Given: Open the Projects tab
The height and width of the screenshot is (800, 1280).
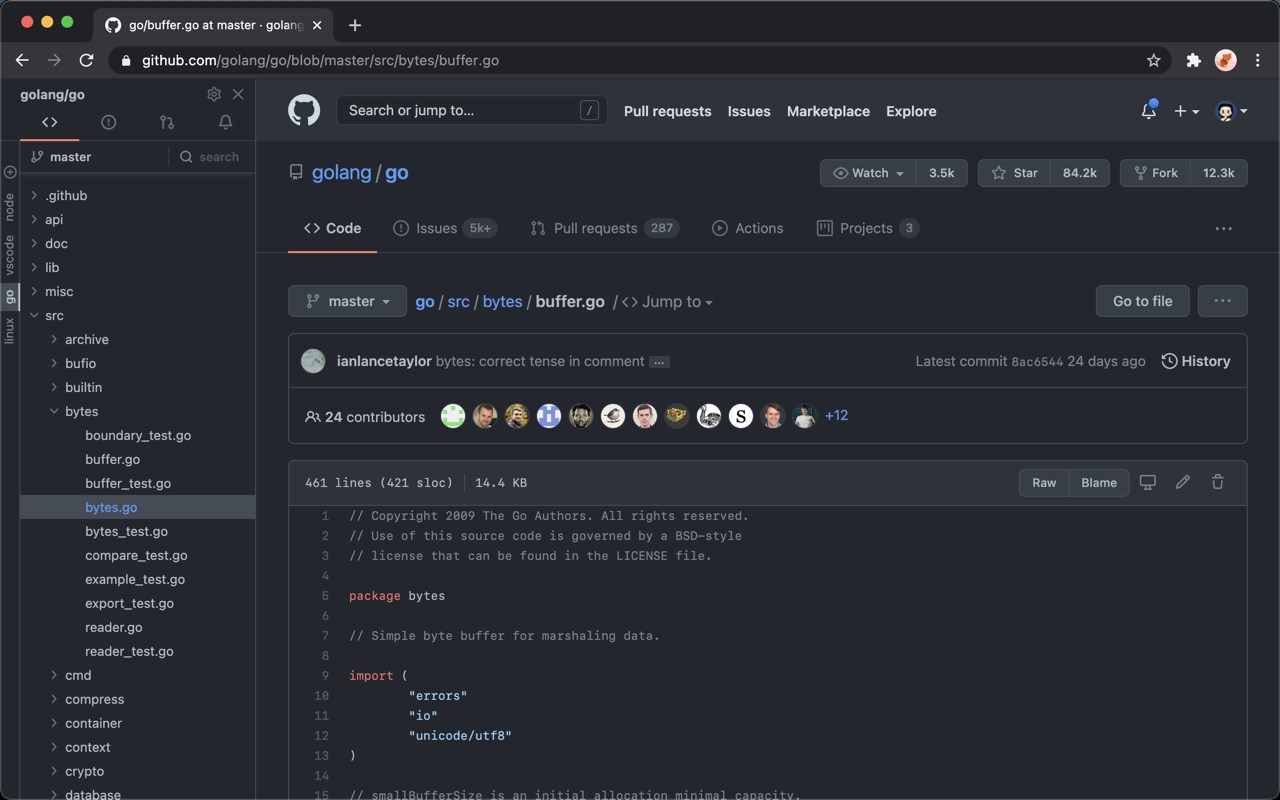Looking at the screenshot, I should click(868, 228).
